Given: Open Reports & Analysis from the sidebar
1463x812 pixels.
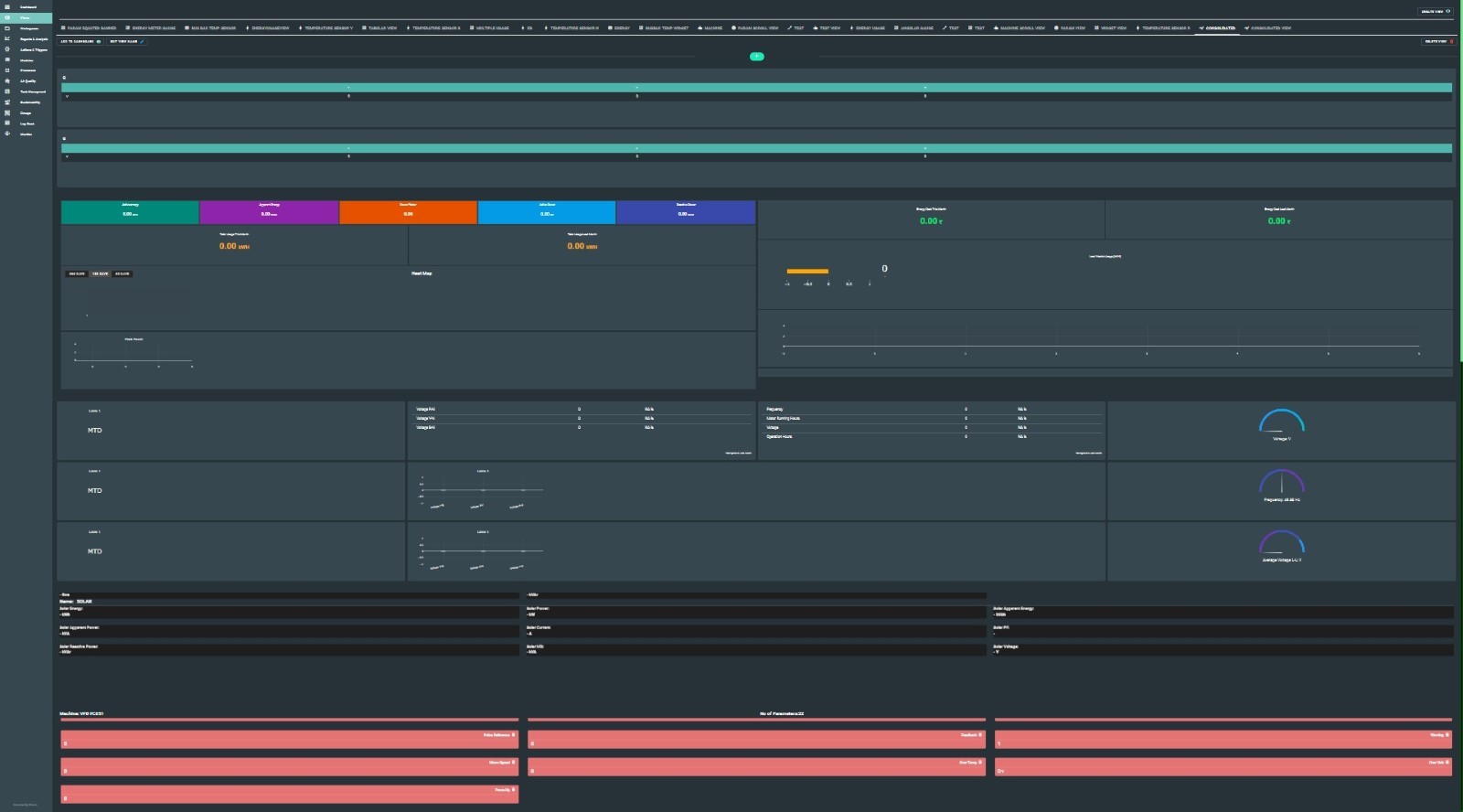Looking at the screenshot, I should (x=33, y=39).
